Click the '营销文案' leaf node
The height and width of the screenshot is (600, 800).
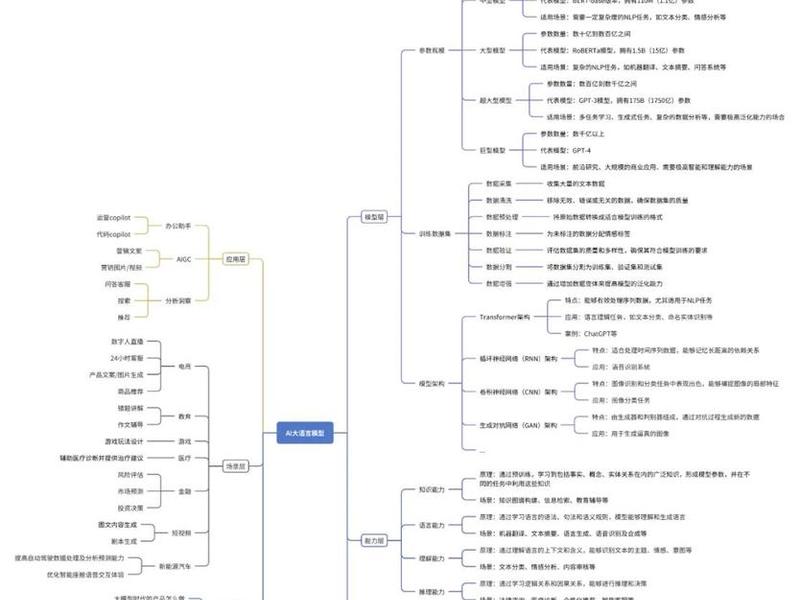tap(129, 251)
